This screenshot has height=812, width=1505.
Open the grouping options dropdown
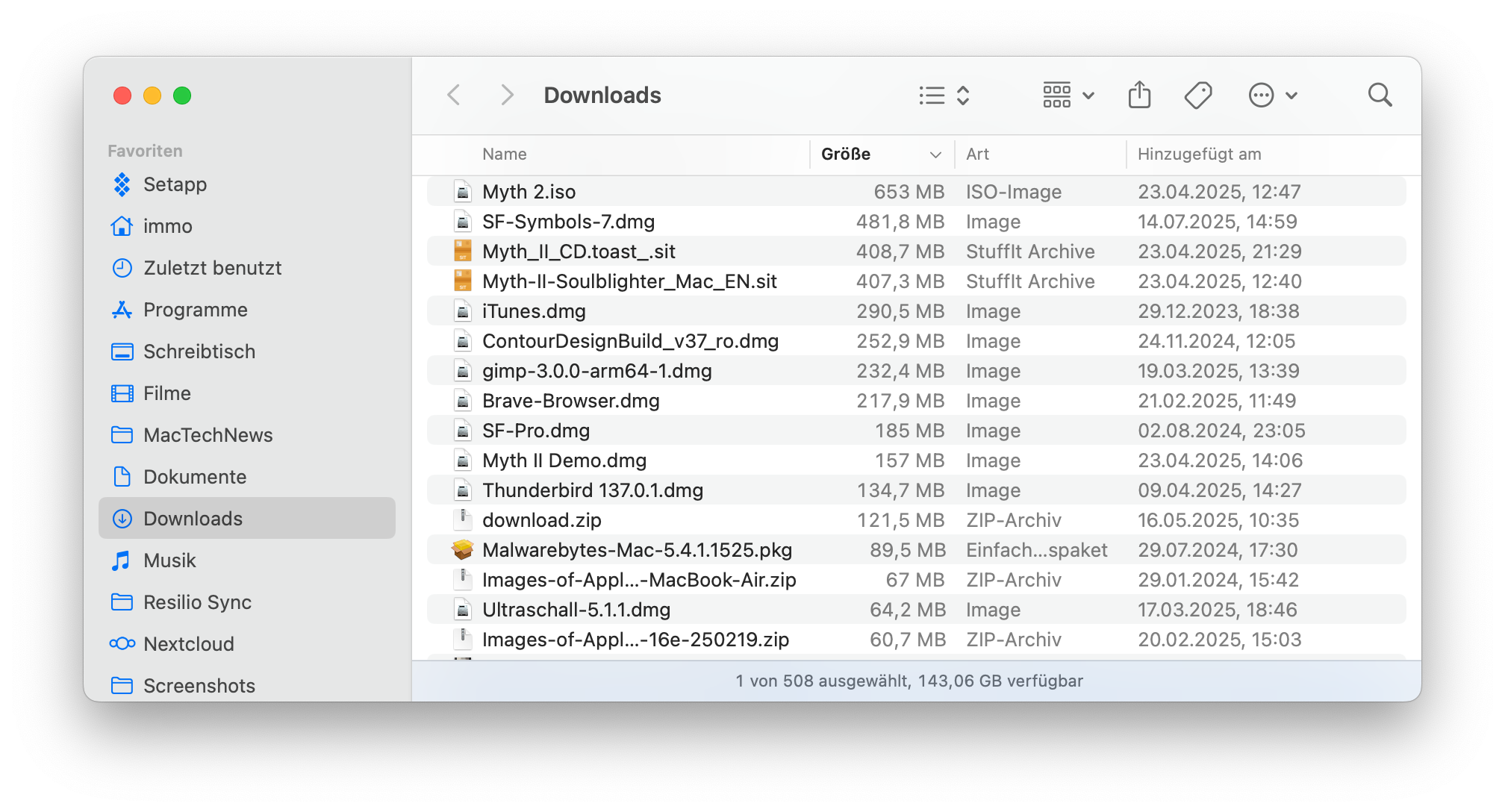[1068, 96]
